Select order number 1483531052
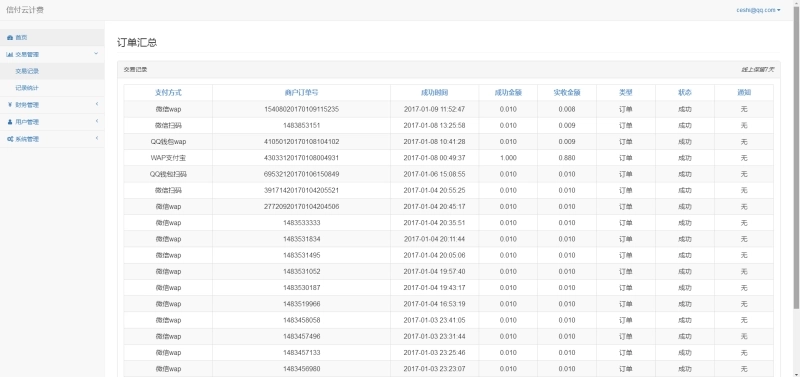Viewport: 800px width, 377px height. point(302,271)
